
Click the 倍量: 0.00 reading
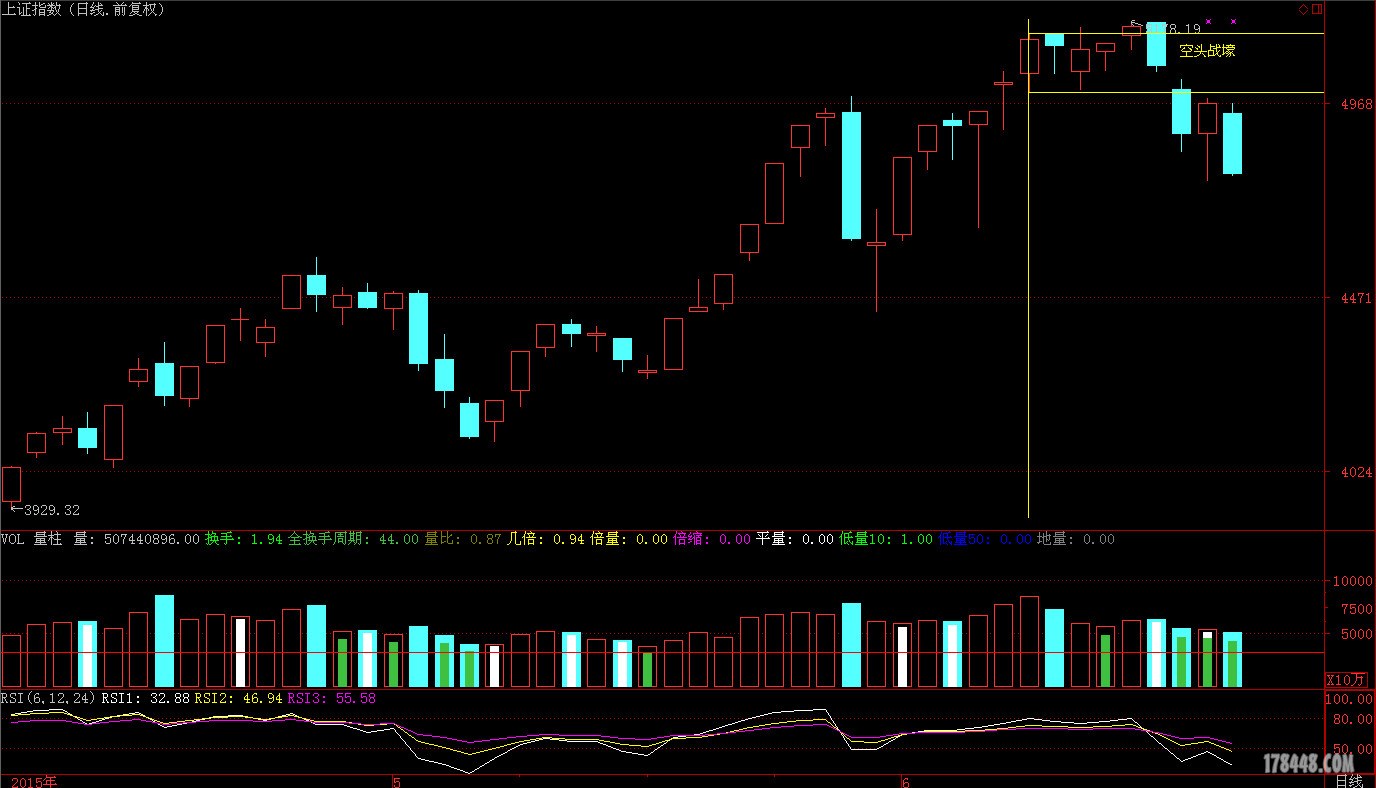coord(628,539)
